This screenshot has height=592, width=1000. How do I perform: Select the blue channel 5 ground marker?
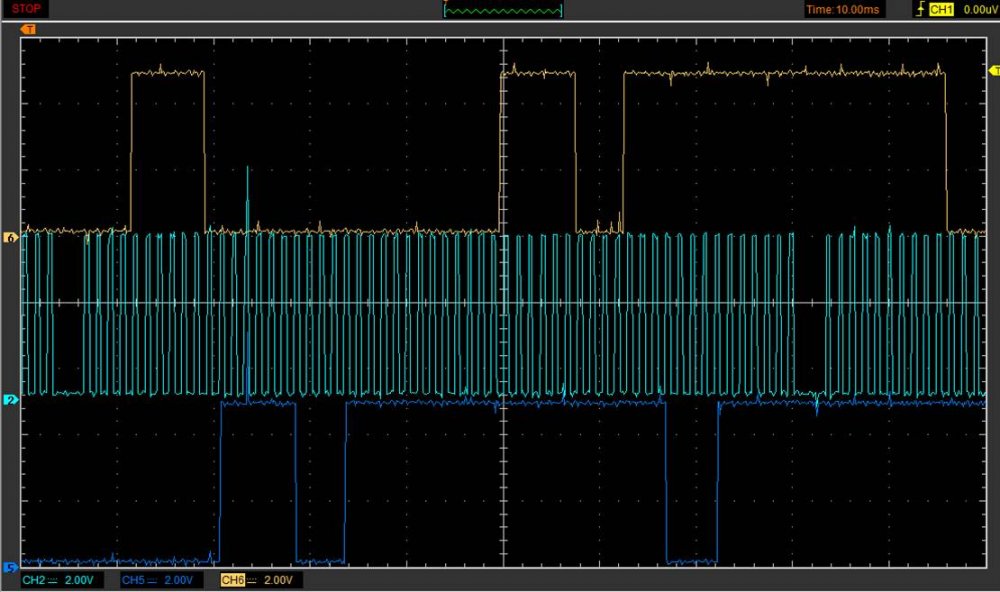click(x=11, y=566)
